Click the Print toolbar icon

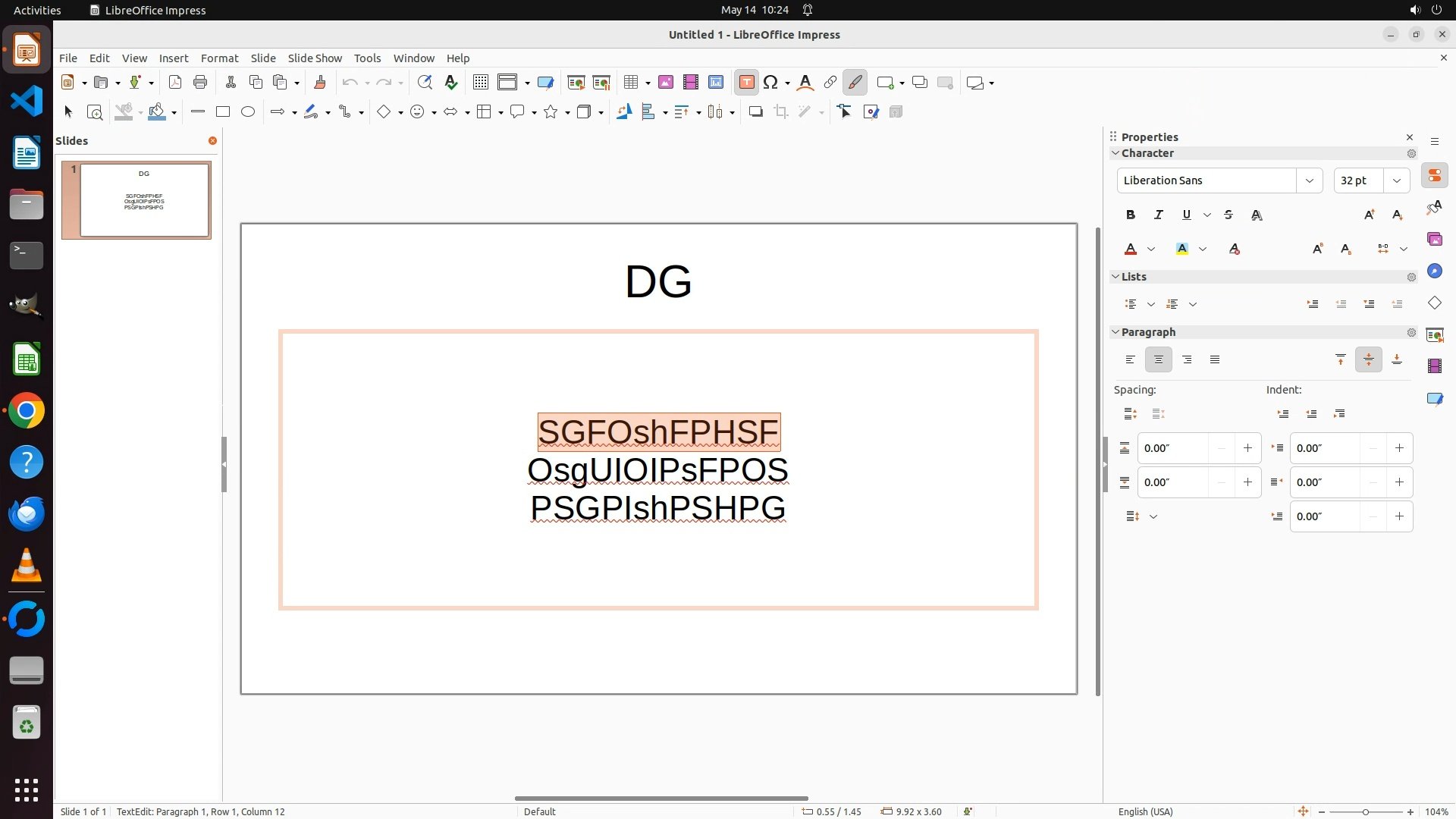tap(200, 83)
